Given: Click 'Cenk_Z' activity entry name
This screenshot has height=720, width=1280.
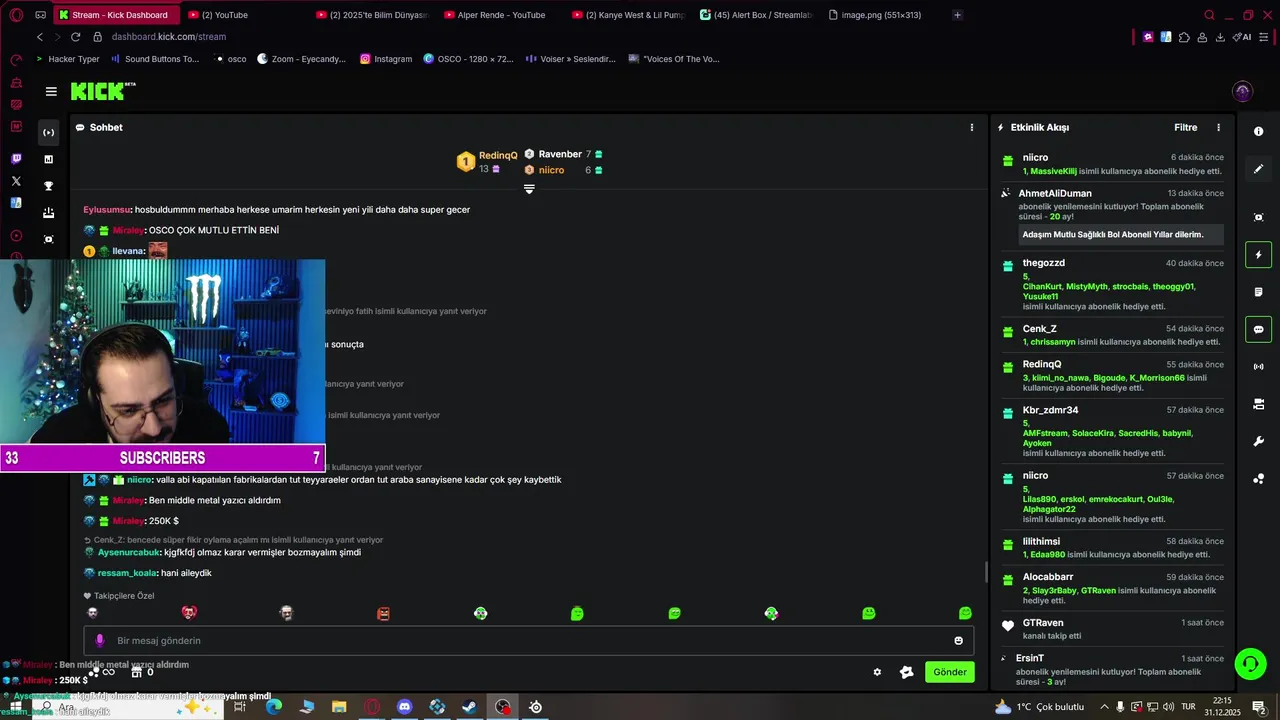Looking at the screenshot, I should pos(1039,329).
